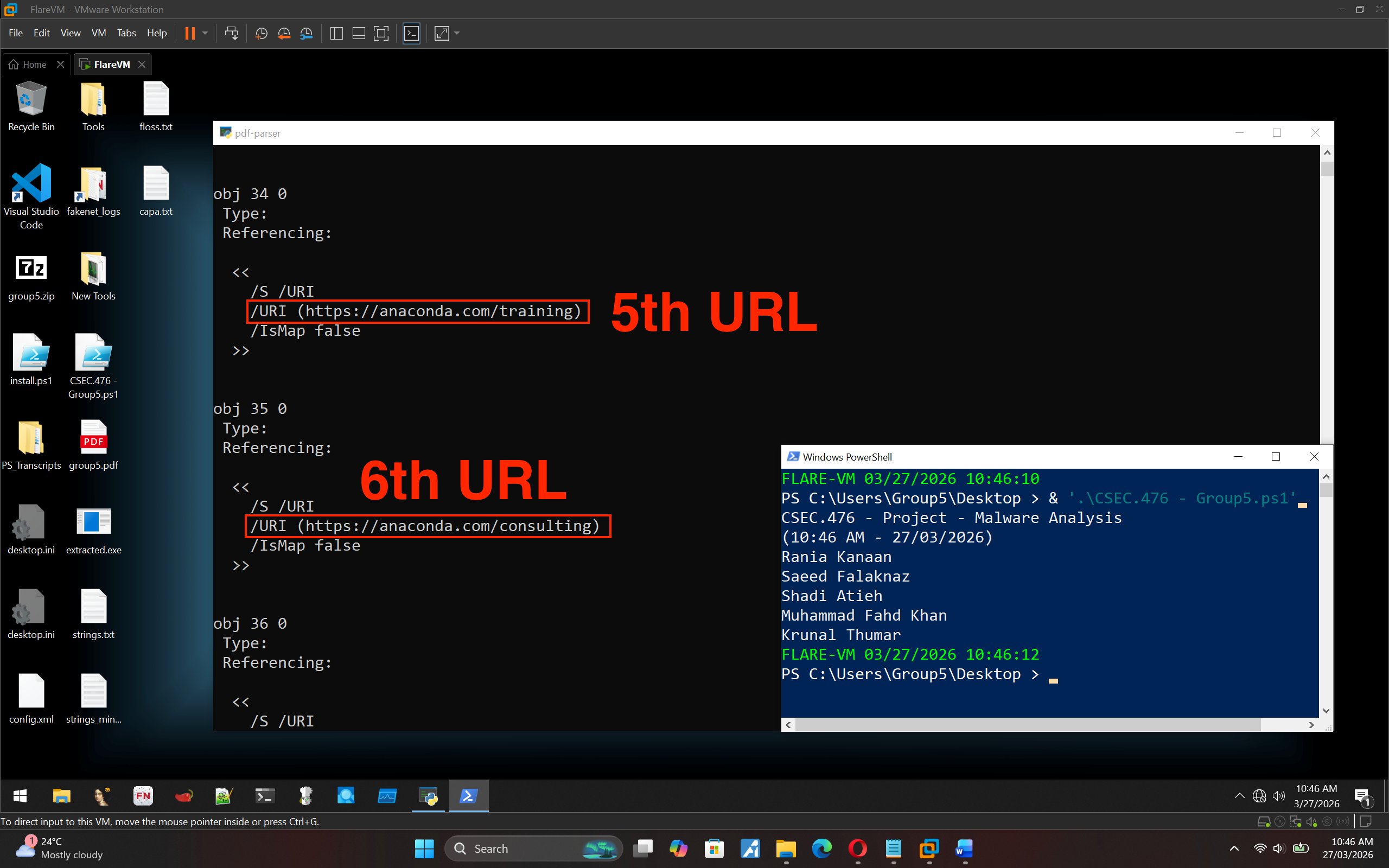Screen dimensions: 1389x868
Task: Open the Tabs menu
Action: [x=126, y=33]
